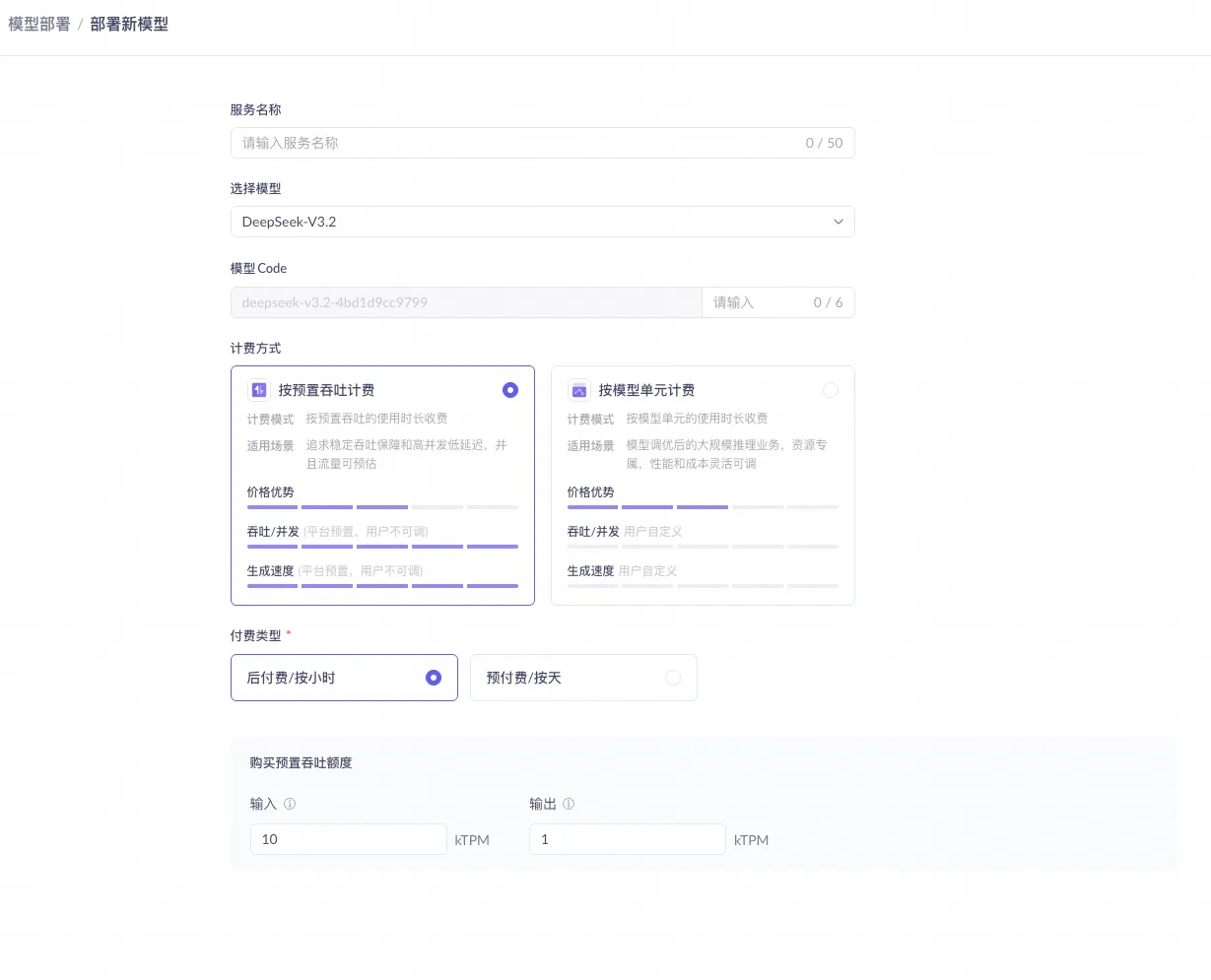Click the model dropdown chevron arrow
This screenshot has width=1211, height=980.
[x=839, y=222]
